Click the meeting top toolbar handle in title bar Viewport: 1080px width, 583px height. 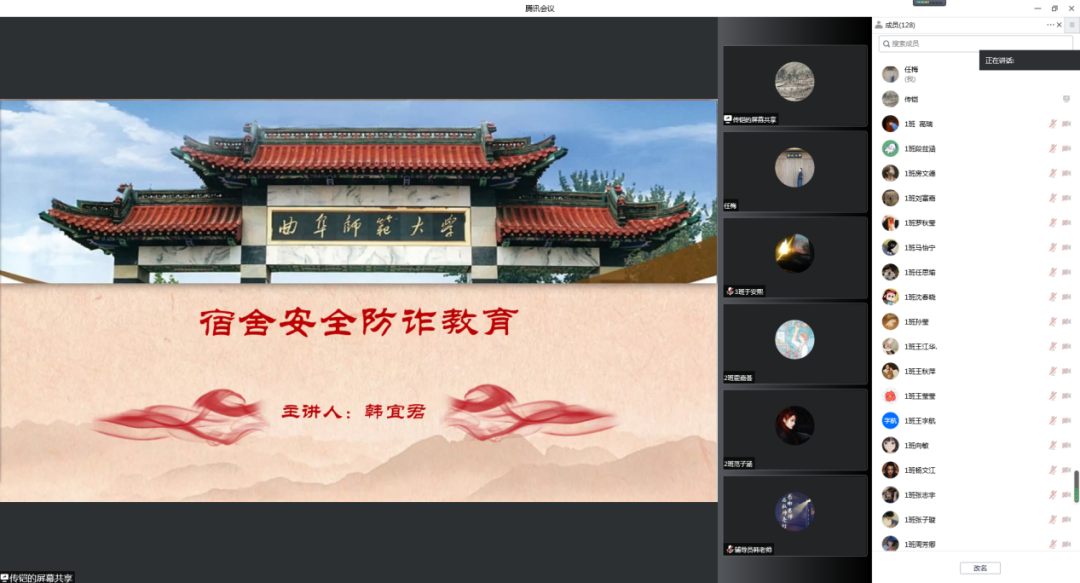[x=929, y=3]
